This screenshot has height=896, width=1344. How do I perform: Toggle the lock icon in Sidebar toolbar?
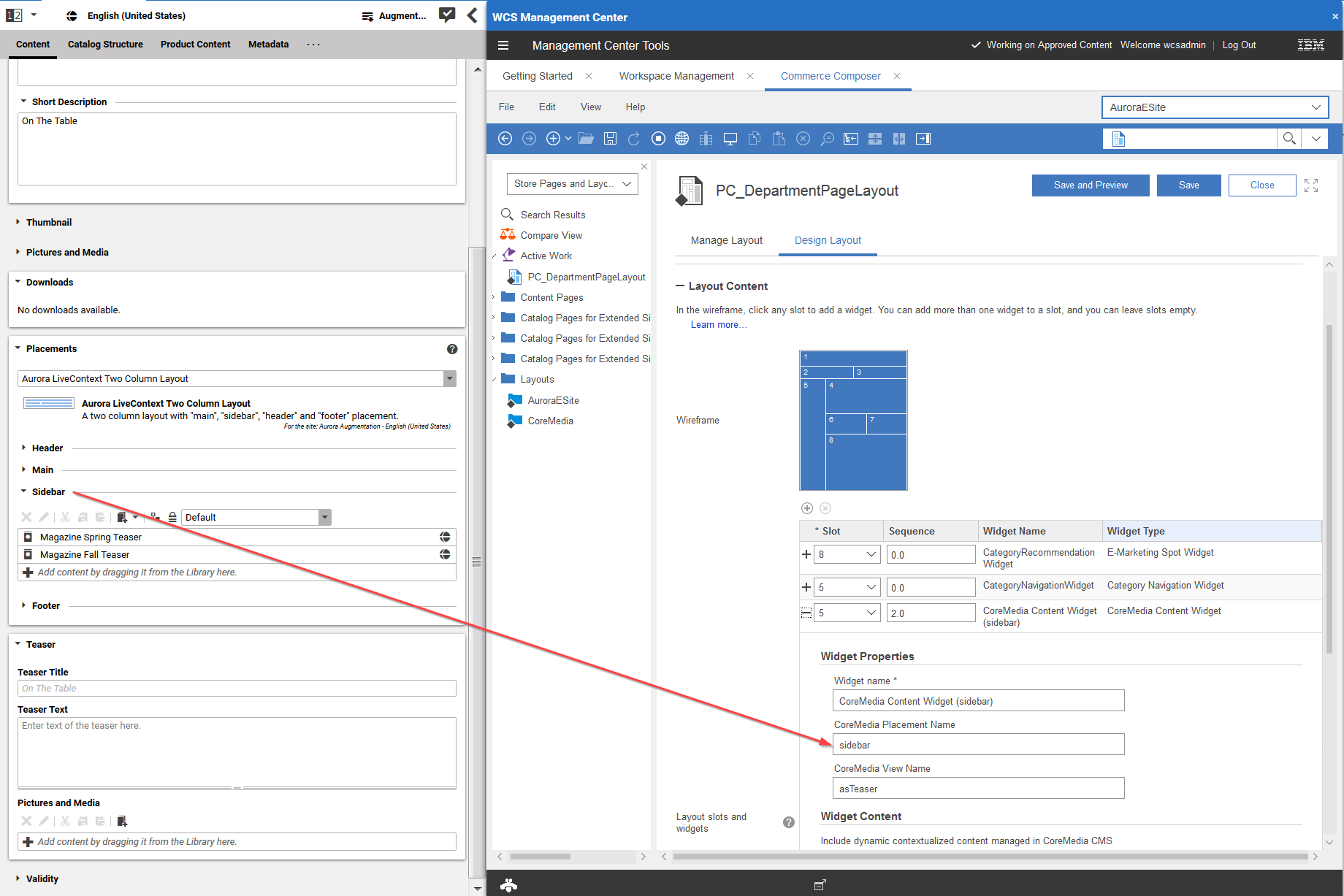click(172, 517)
